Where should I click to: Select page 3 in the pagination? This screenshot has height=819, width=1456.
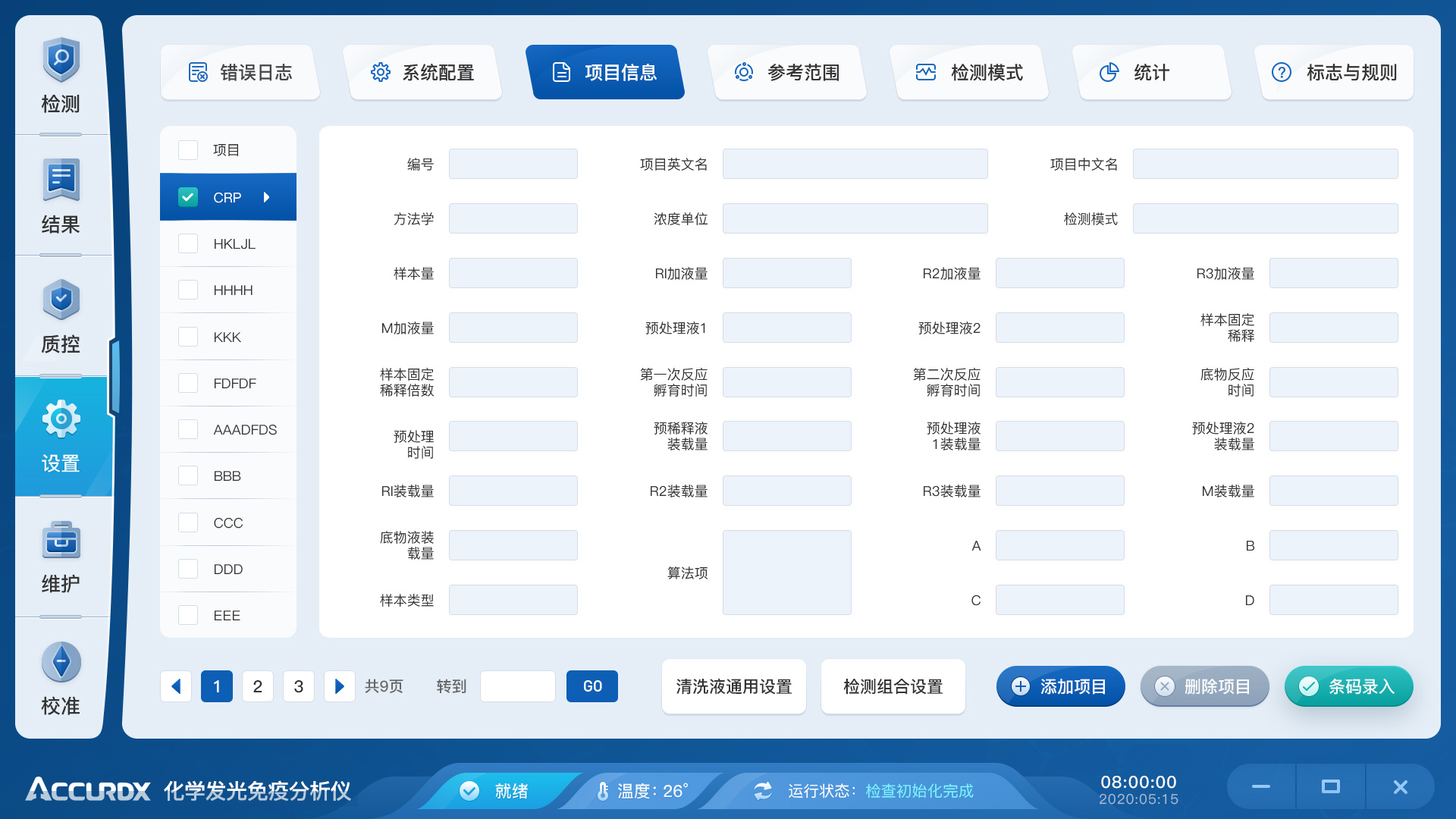click(298, 686)
